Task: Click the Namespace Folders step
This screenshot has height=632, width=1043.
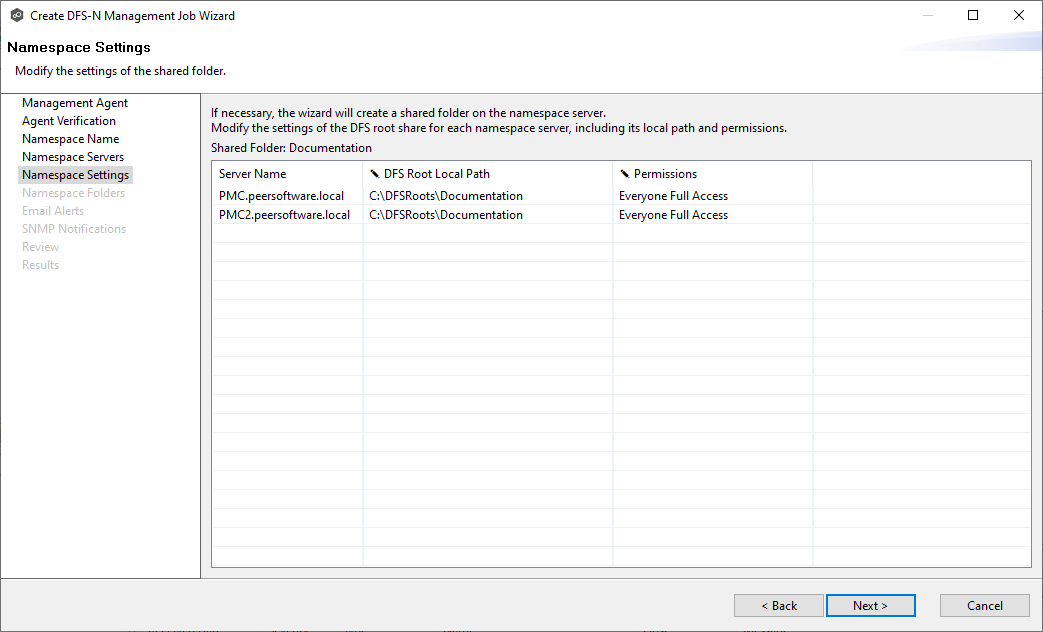Action: pos(73,192)
